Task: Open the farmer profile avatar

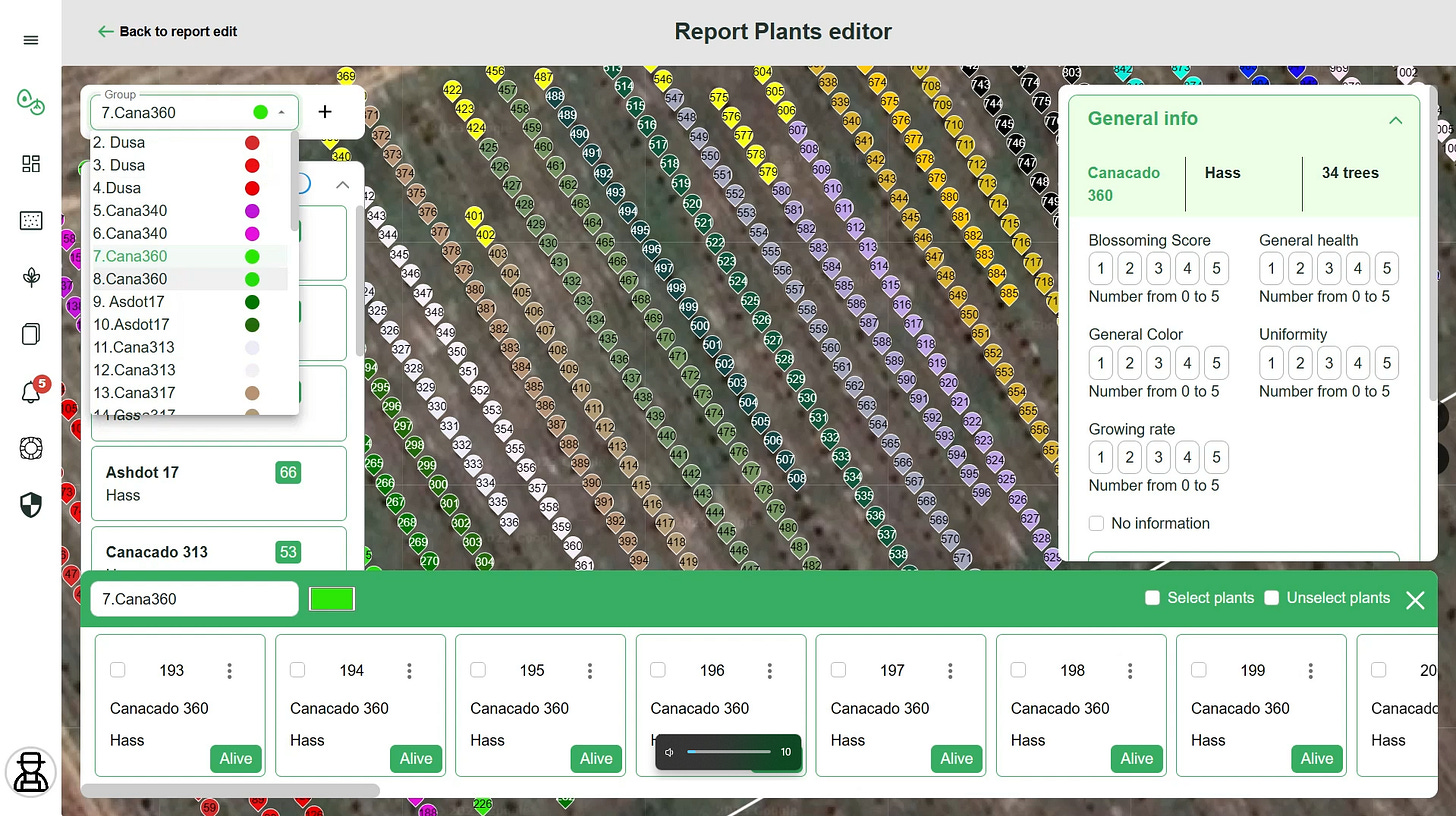Action: click(x=30, y=771)
